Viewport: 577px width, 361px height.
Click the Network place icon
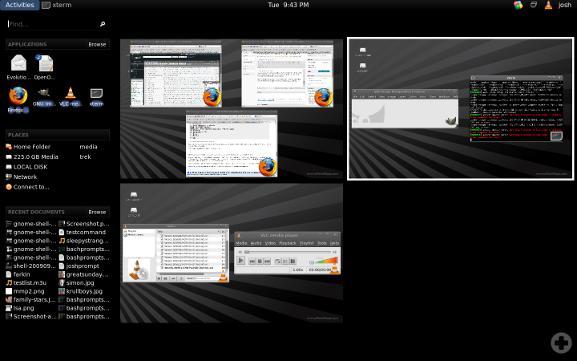9,177
